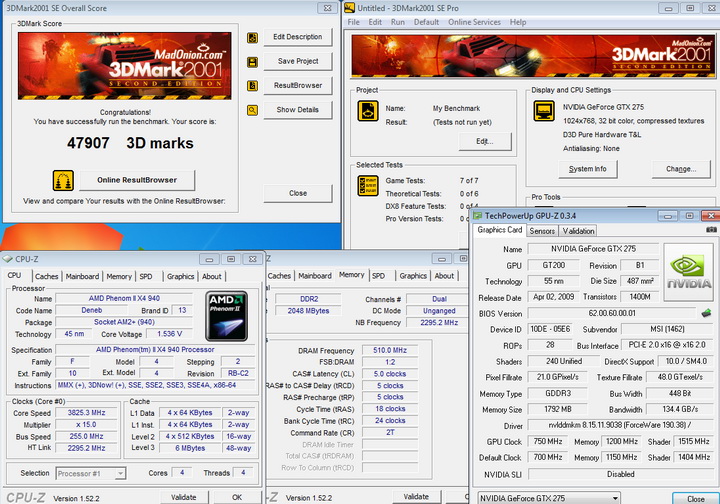This screenshot has width=720, height=504.
Task: Click the 3DMark2001 banner in main window
Action: point(534,56)
